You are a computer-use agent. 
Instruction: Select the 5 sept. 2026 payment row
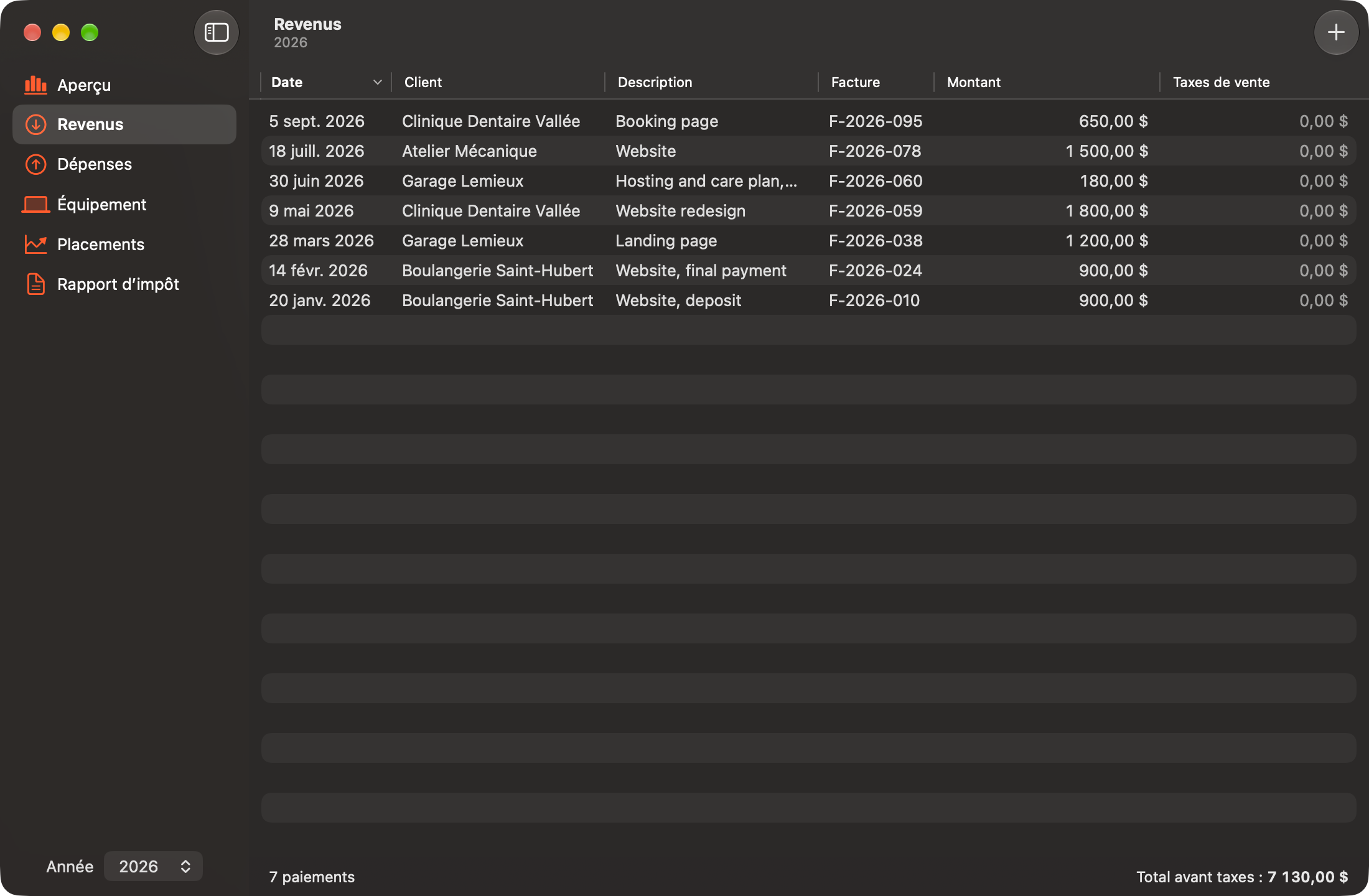click(x=809, y=121)
